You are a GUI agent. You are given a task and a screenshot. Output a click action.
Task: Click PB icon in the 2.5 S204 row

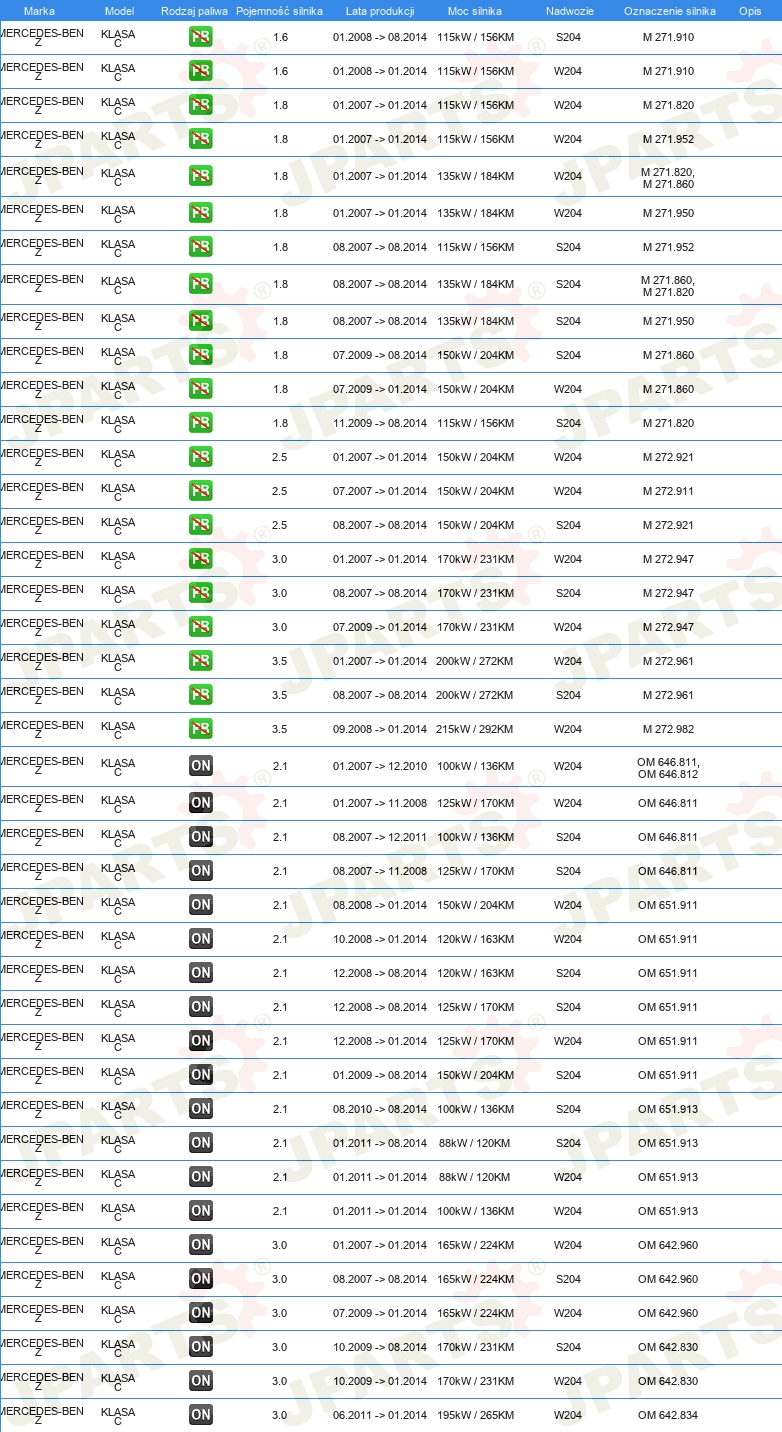coord(201,525)
